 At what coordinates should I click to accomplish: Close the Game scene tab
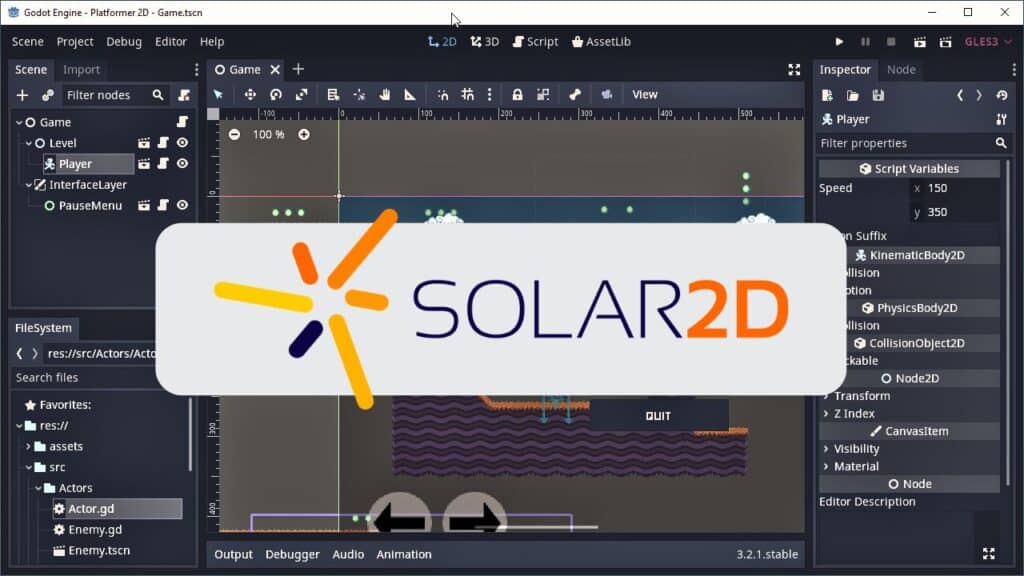[276, 70]
